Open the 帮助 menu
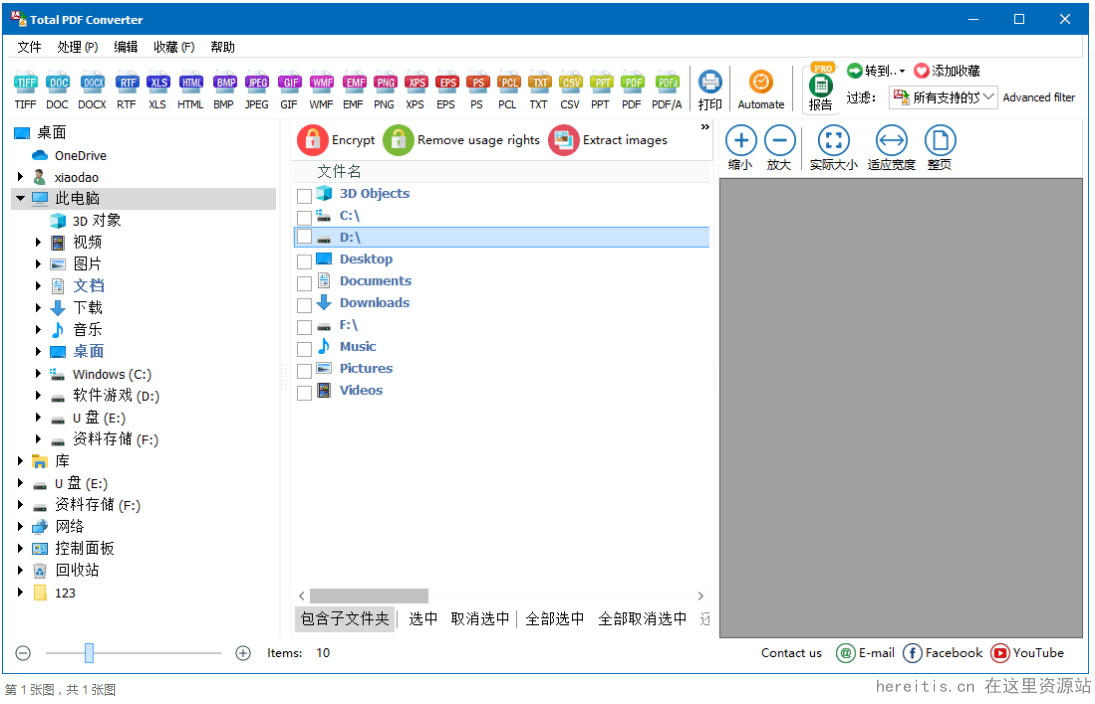Image resolution: width=1095 pixels, height=704 pixels. click(x=223, y=47)
